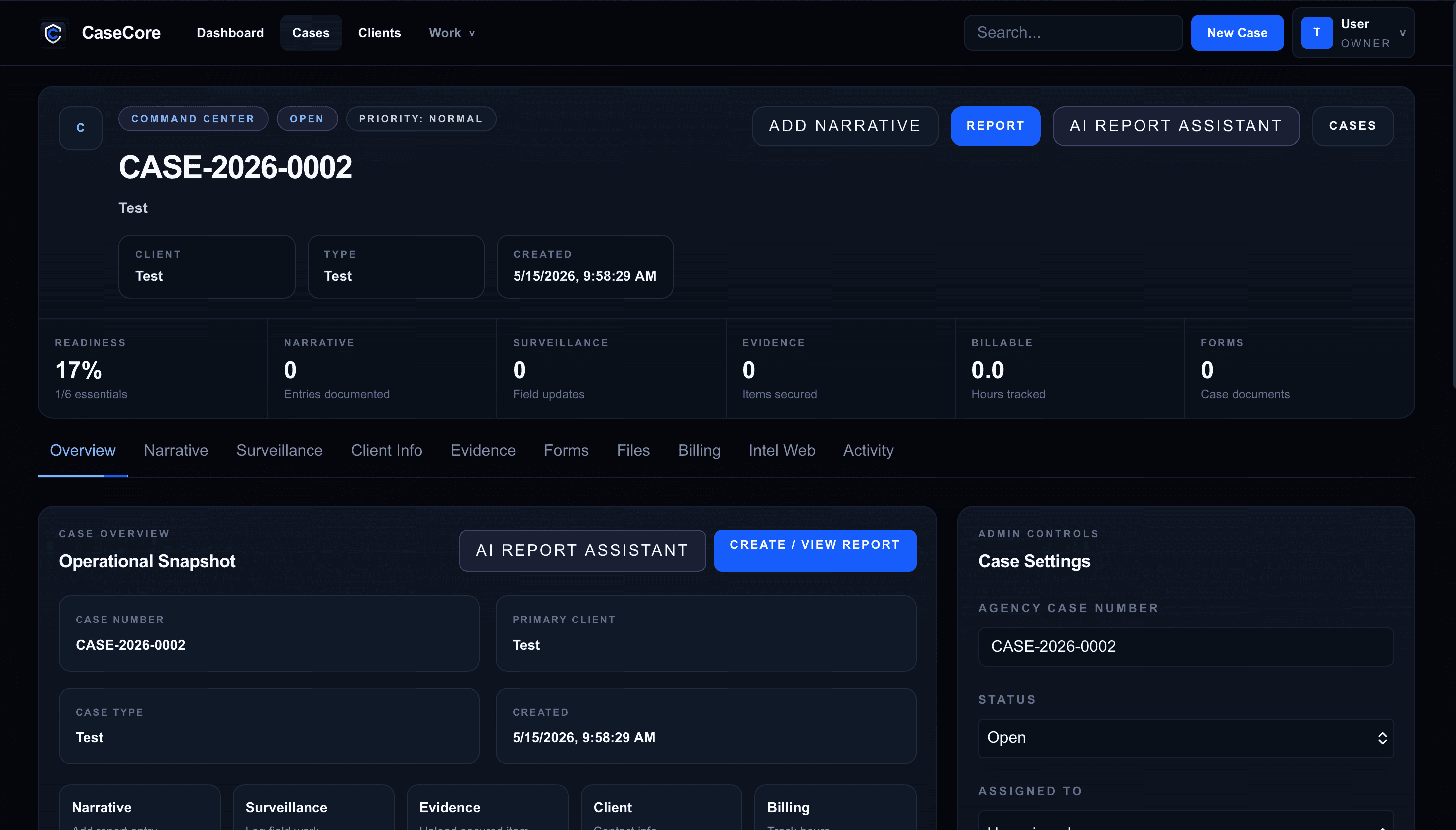Open the Narrative quick action card
Image resolution: width=1456 pixels, height=830 pixels.
click(140, 808)
